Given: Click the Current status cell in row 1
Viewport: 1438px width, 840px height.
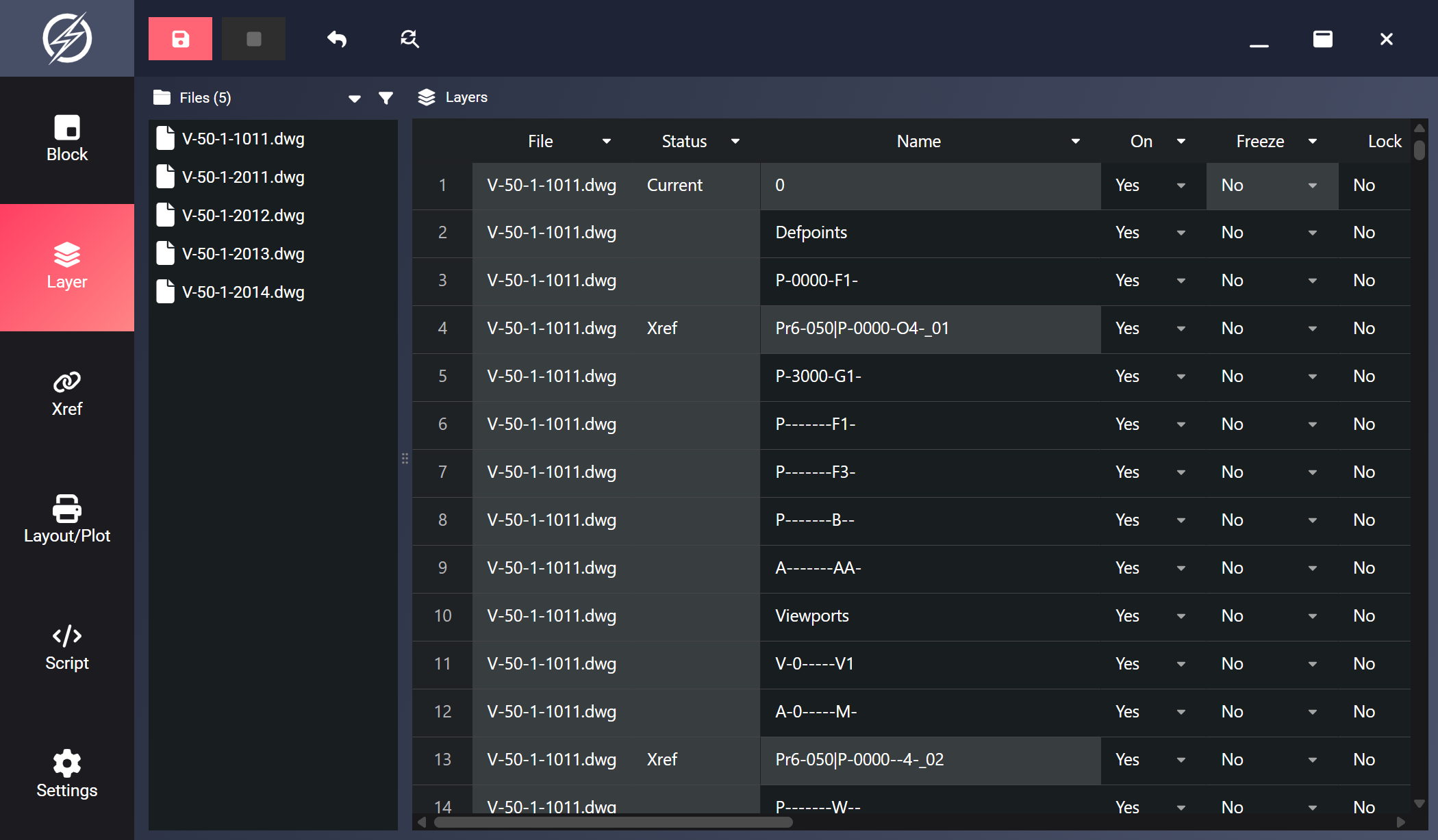Looking at the screenshot, I should (x=696, y=186).
